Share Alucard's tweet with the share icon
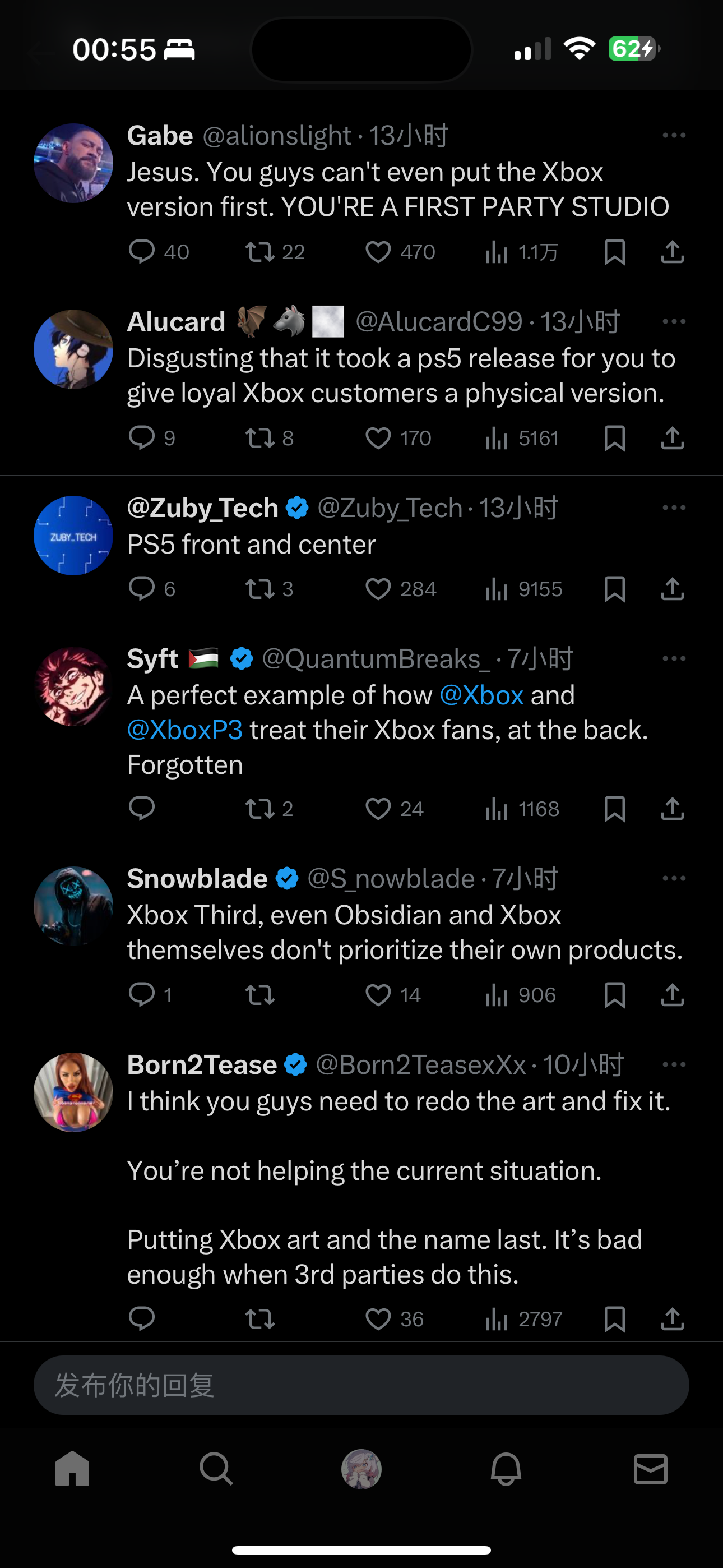Image resolution: width=723 pixels, height=1568 pixels. pos(673,438)
